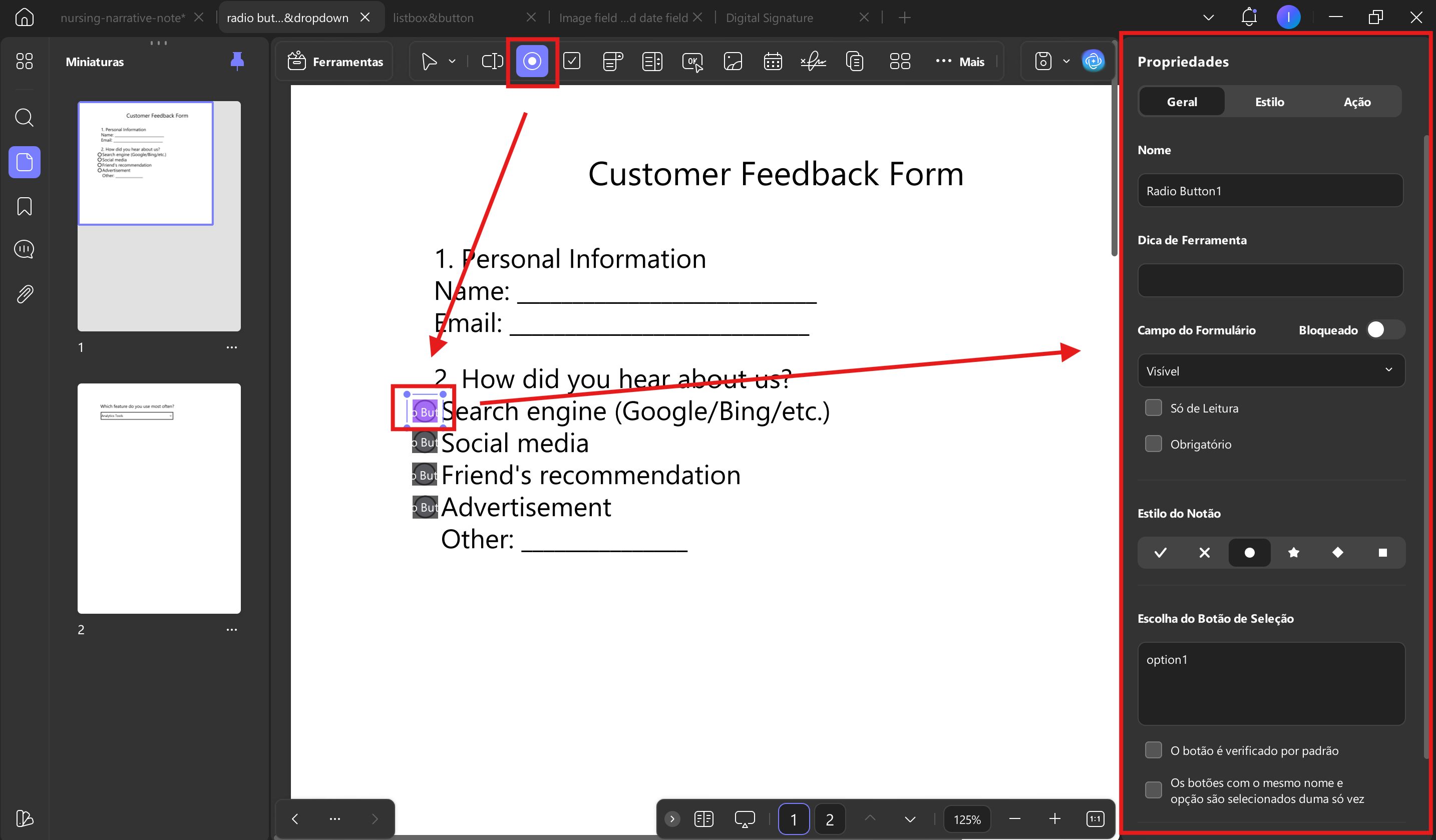
Task: Switch to the listbox&button document tab
Action: 433,18
